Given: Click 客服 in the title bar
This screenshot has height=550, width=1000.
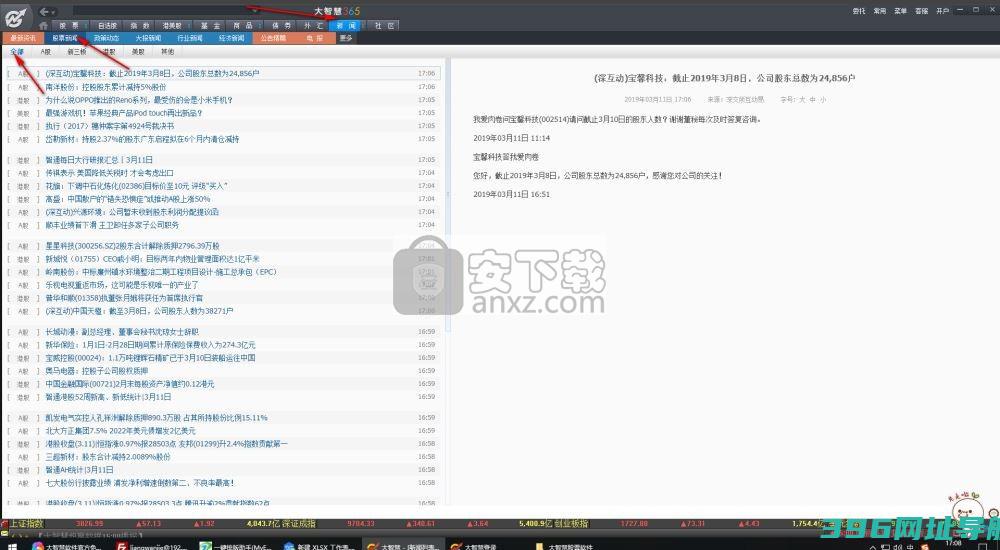Looking at the screenshot, I should pos(922,11).
